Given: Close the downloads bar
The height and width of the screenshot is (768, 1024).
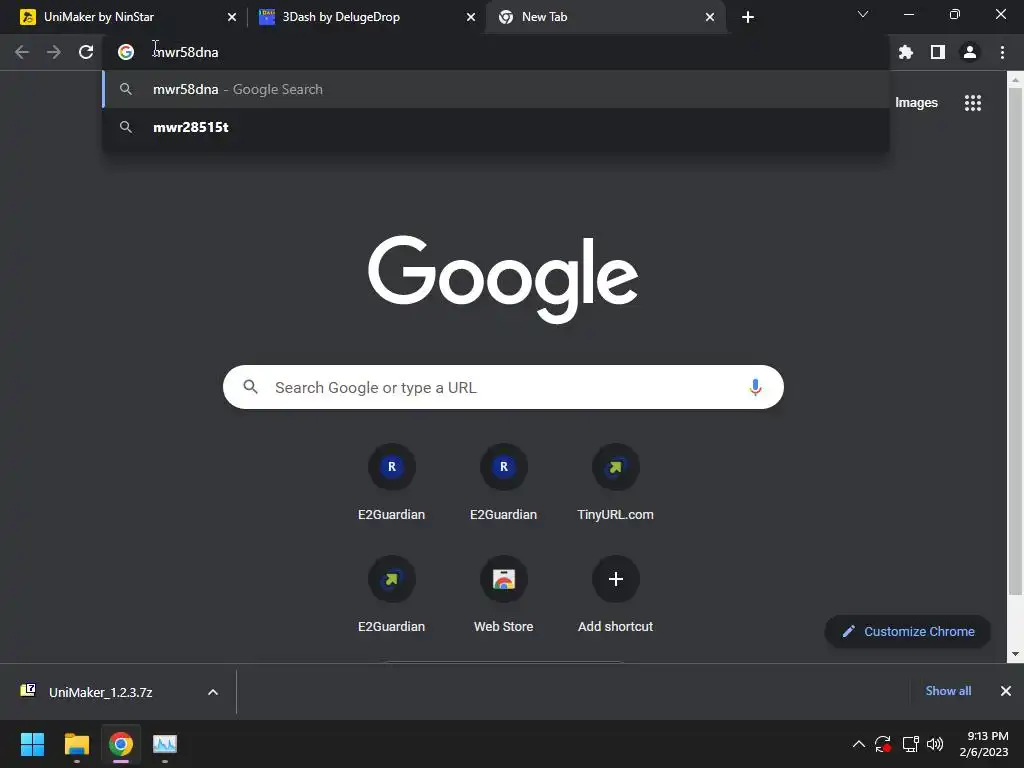Looking at the screenshot, I should click(x=1006, y=691).
